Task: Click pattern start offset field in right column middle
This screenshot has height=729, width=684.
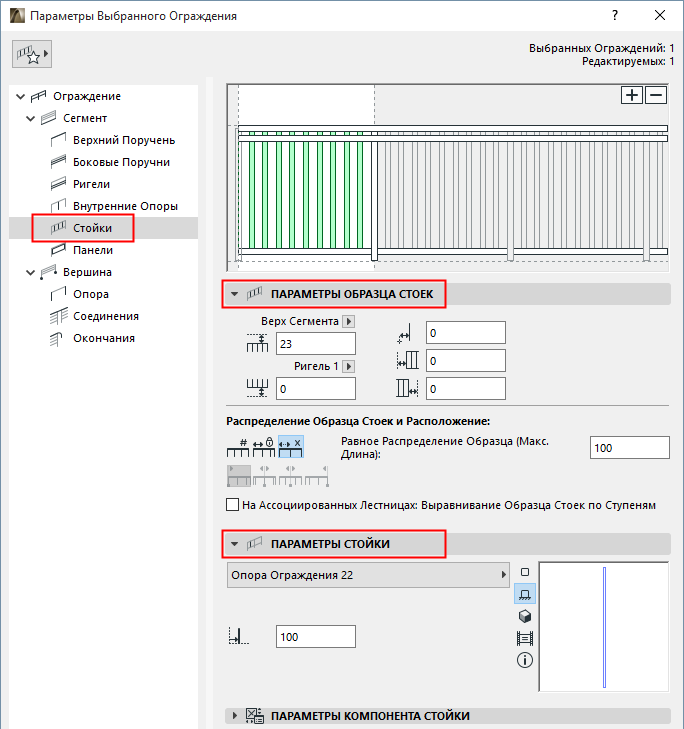Action: tap(465, 361)
